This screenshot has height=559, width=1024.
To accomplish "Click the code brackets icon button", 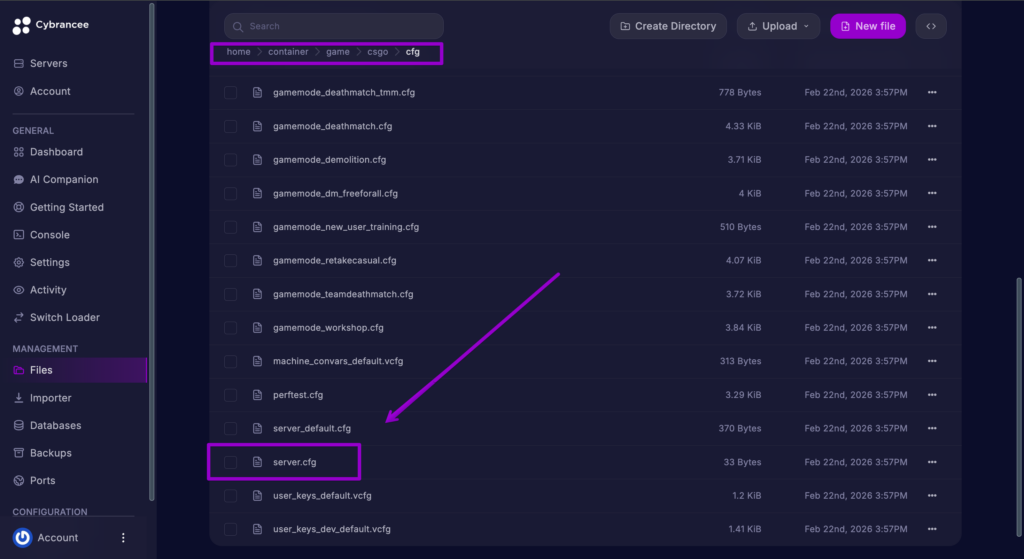I will coord(932,26).
